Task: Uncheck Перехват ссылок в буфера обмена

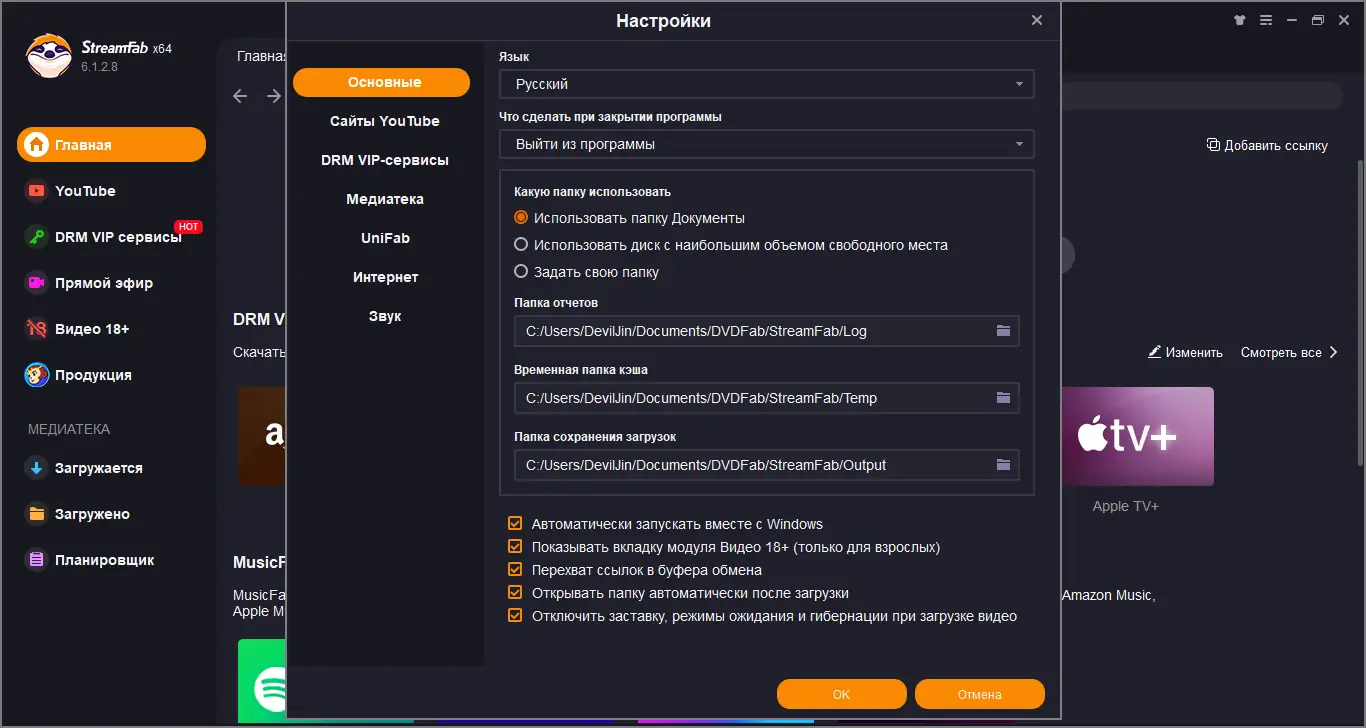Action: click(516, 570)
